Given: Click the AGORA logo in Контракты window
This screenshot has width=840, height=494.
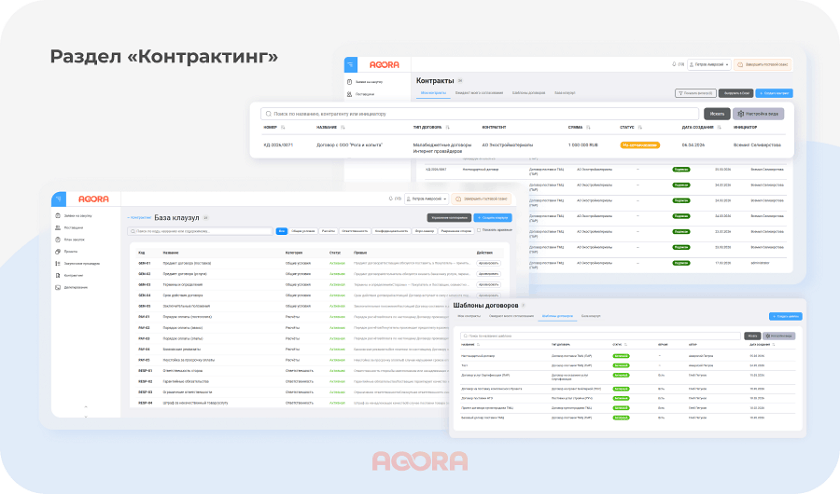Looking at the screenshot, I should [384, 65].
